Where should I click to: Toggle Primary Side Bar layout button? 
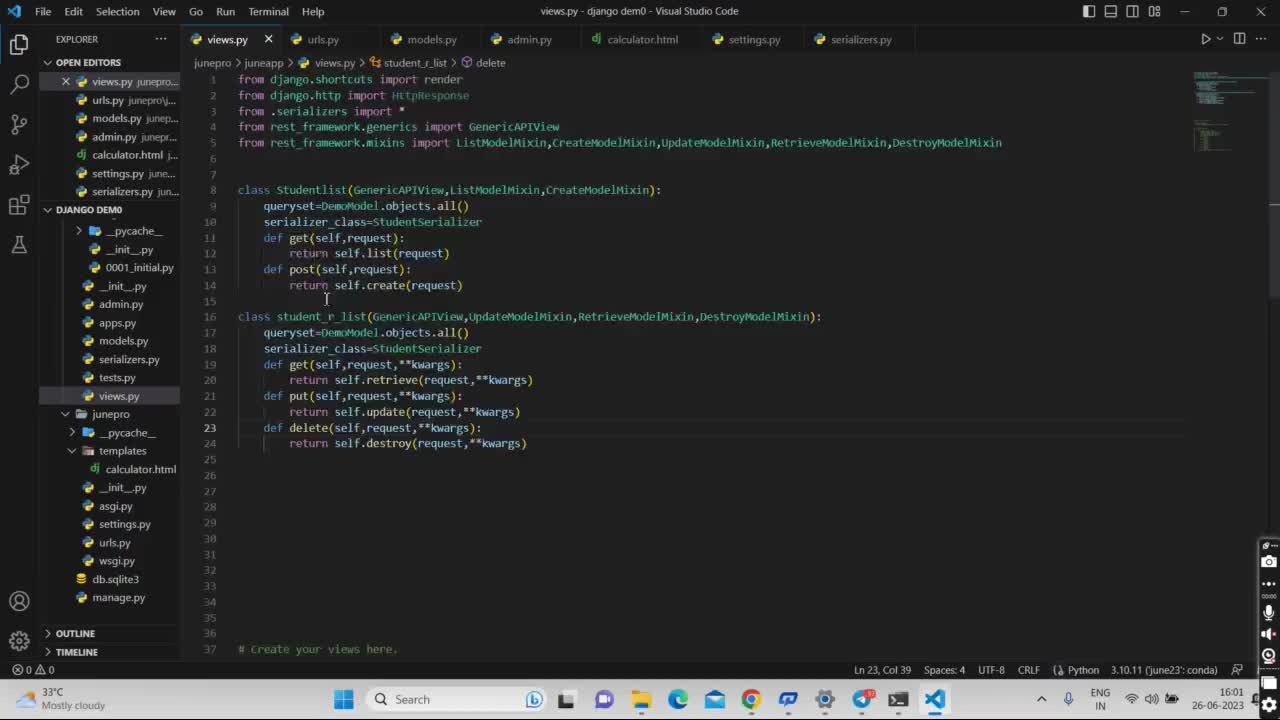coord(1089,12)
